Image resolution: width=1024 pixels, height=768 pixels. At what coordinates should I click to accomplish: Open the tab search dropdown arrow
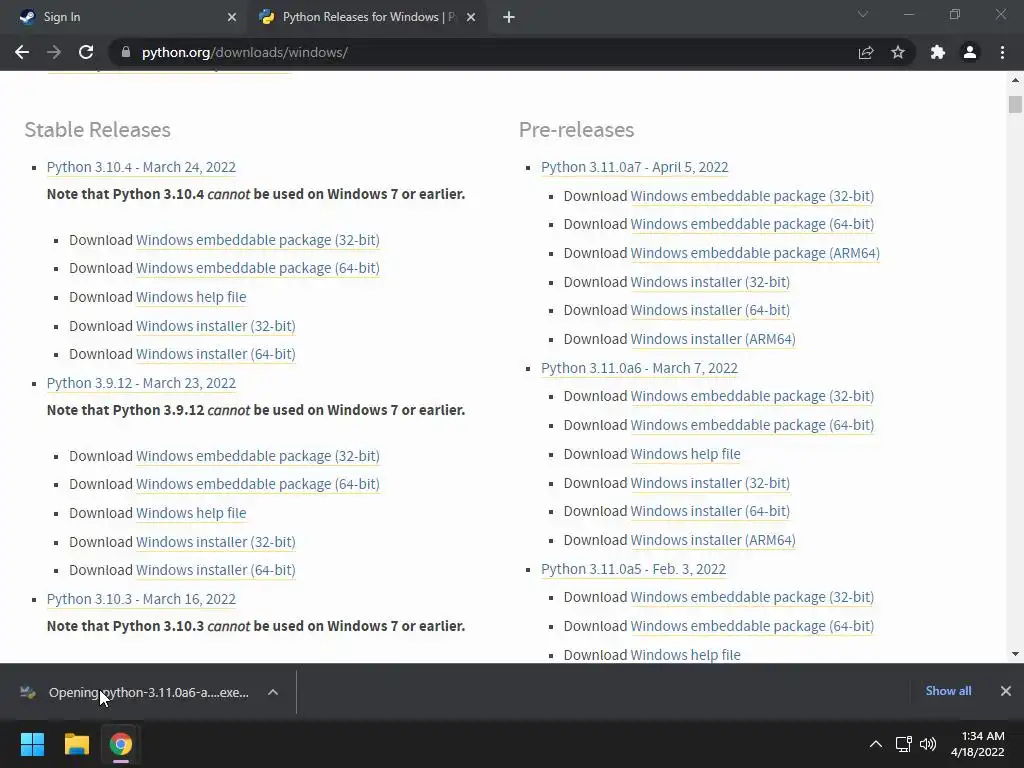point(863,14)
